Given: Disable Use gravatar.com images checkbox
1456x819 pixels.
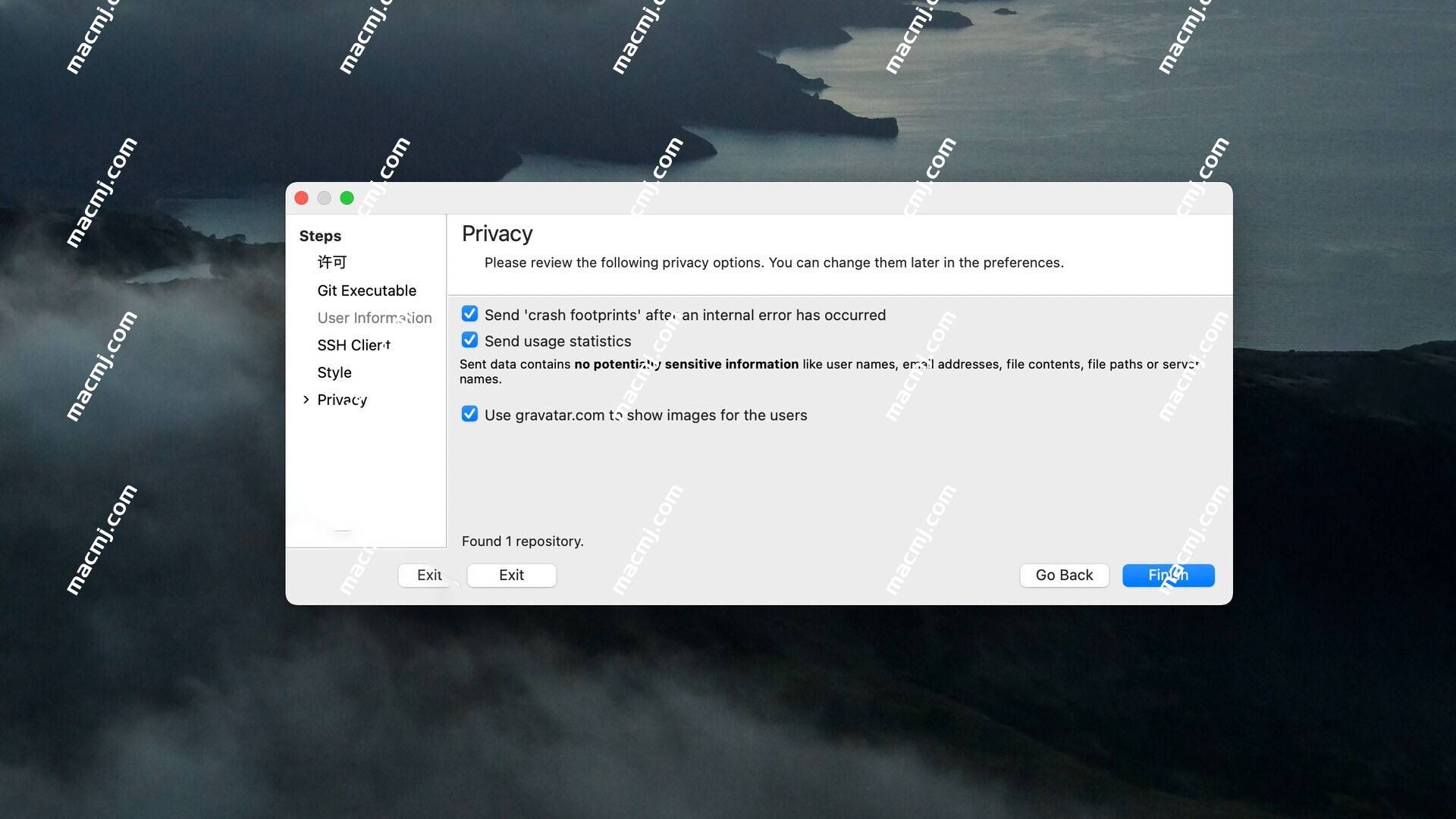Looking at the screenshot, I should [469, 414].
